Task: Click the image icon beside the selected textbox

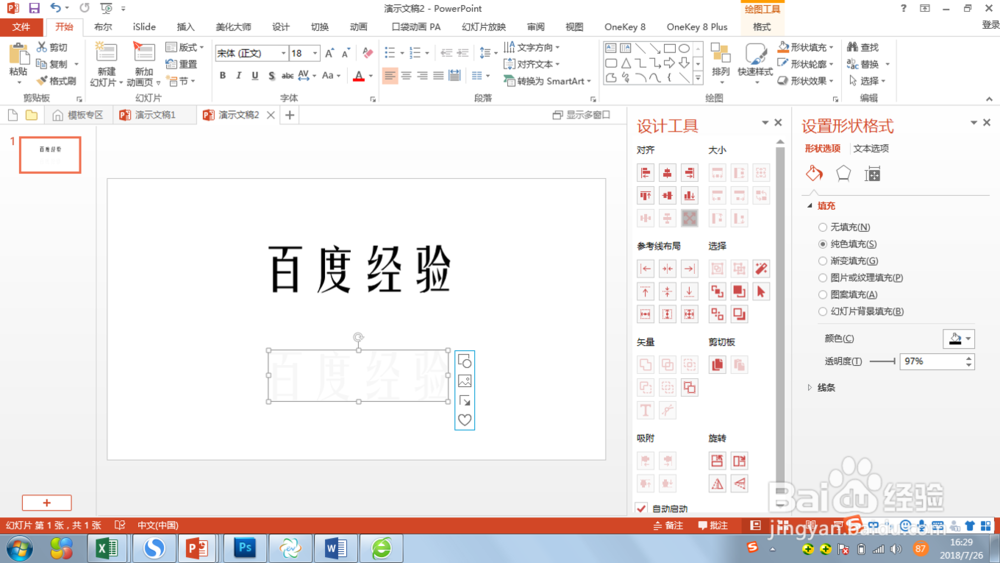Action: tap(464, 381)
